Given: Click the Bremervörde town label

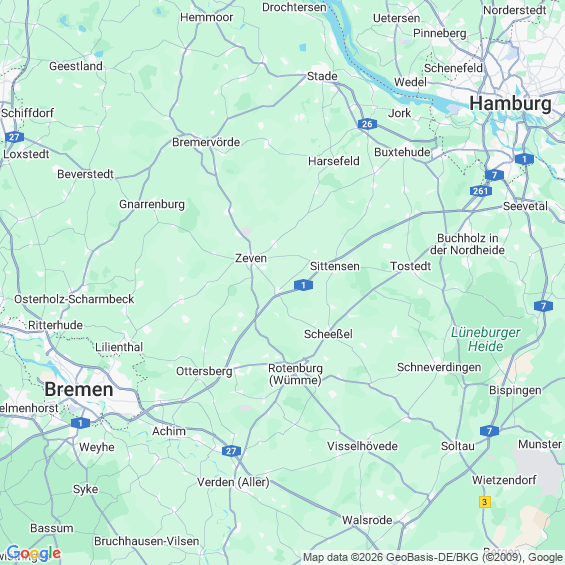Looking at the screenshot, I should click(x=206, y=142).
